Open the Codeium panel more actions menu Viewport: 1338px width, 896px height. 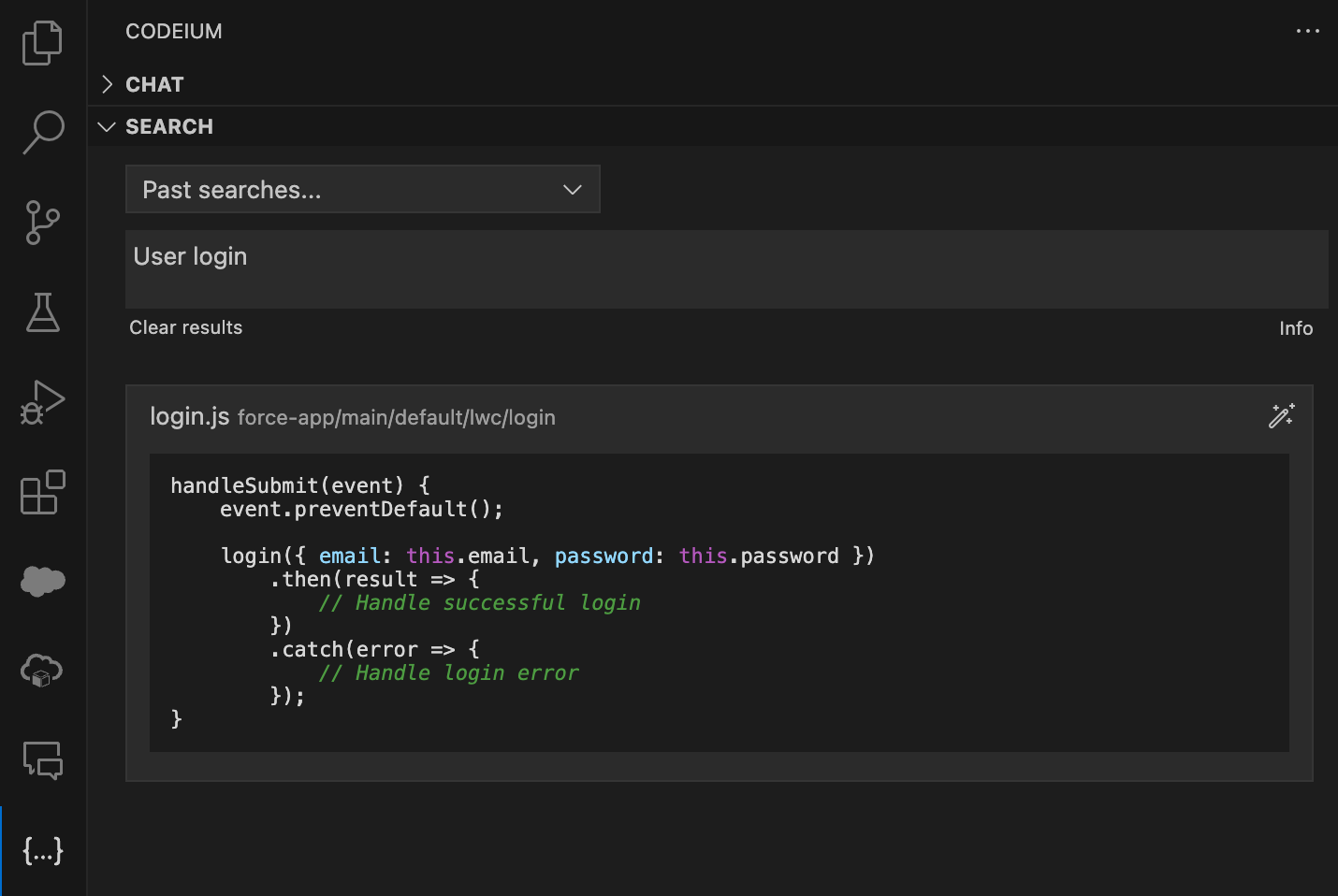click(x=1307, y=31)
